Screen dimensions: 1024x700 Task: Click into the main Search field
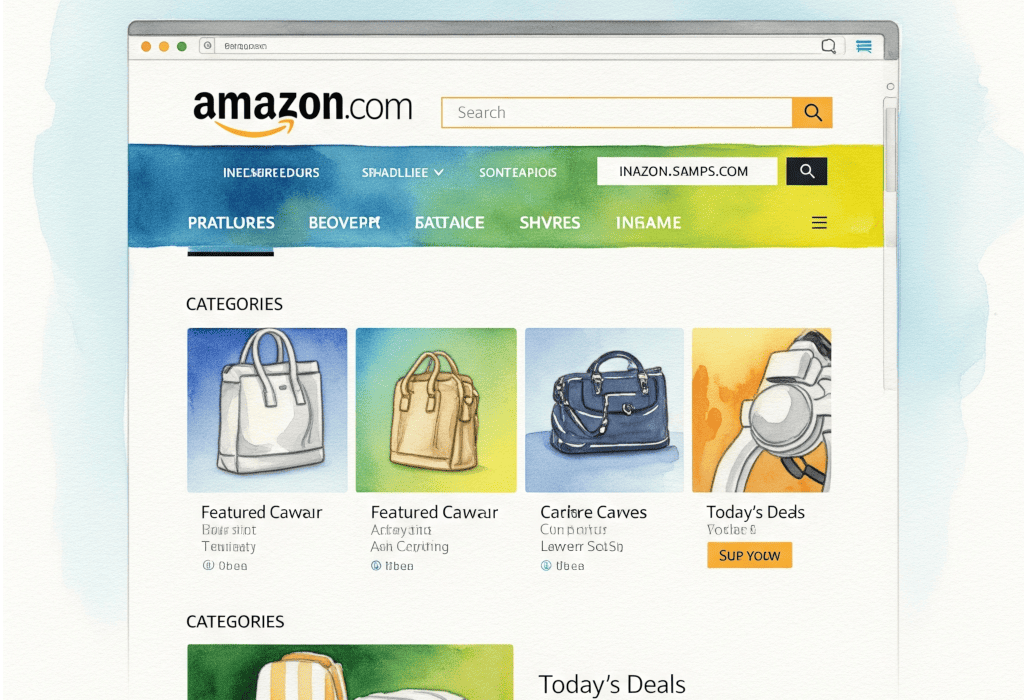616,112
